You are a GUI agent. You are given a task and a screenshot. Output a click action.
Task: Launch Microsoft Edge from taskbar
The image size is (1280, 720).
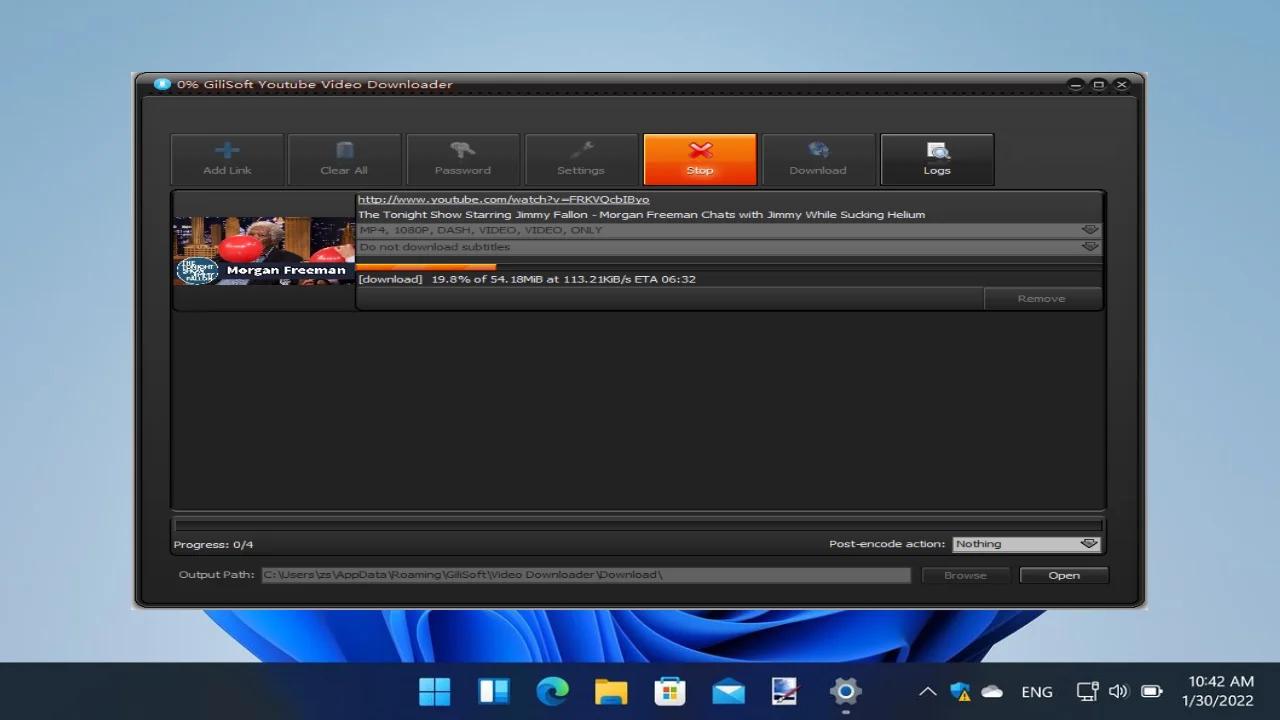pos(552,691)
